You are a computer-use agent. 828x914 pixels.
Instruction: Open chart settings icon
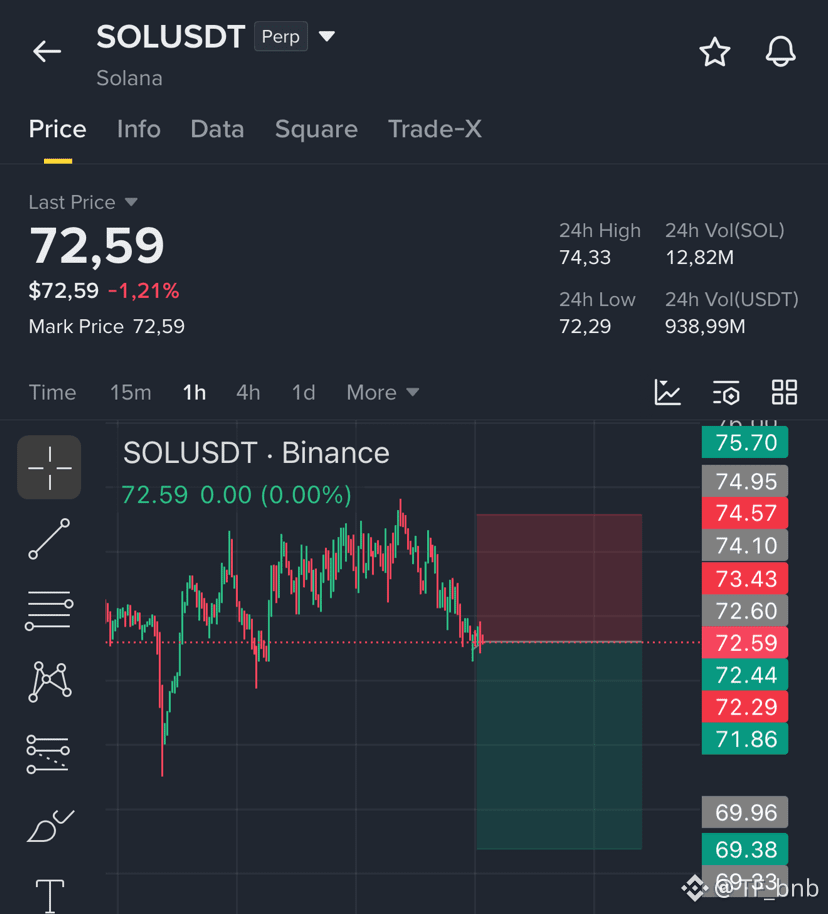(x=727, y=392)
